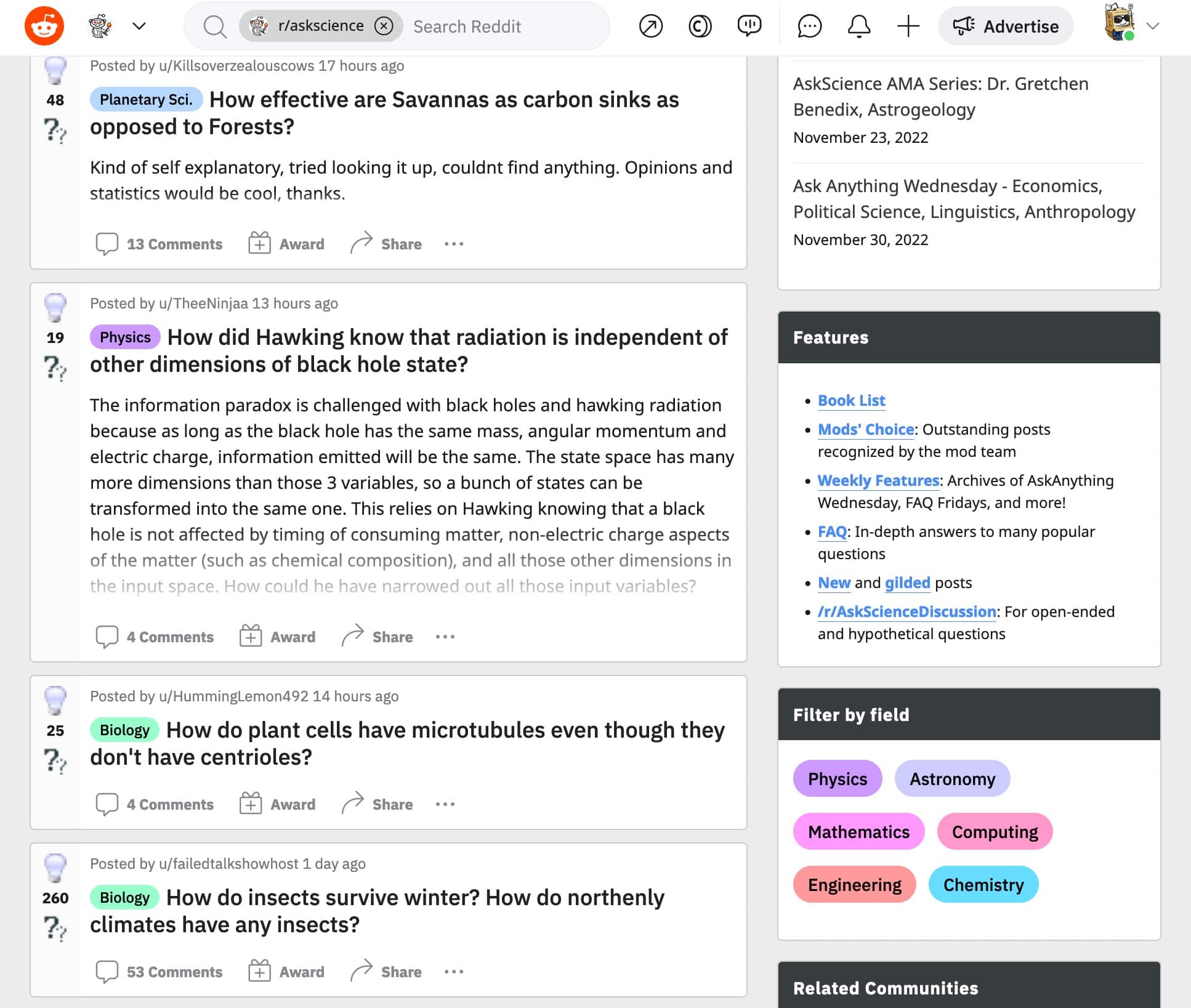Open the Biology flair on insect post
The width and height of the screenshot is (1191, 1008).
[x=124, y=898]
